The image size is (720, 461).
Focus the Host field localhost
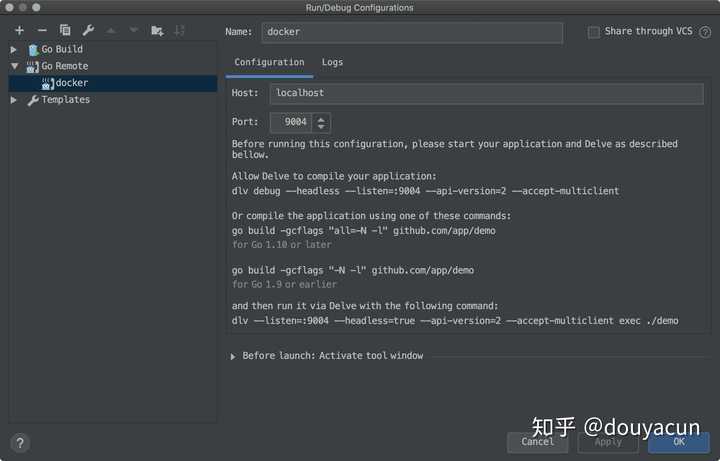click(487, 93)
